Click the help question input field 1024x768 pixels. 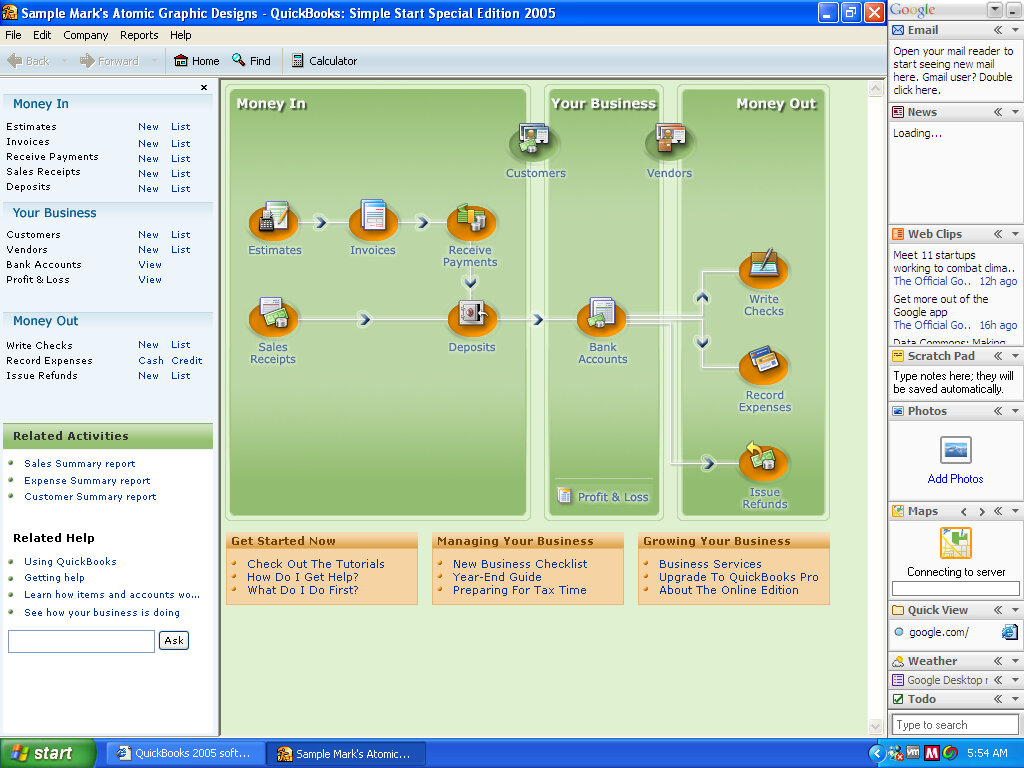click(81, 641)
